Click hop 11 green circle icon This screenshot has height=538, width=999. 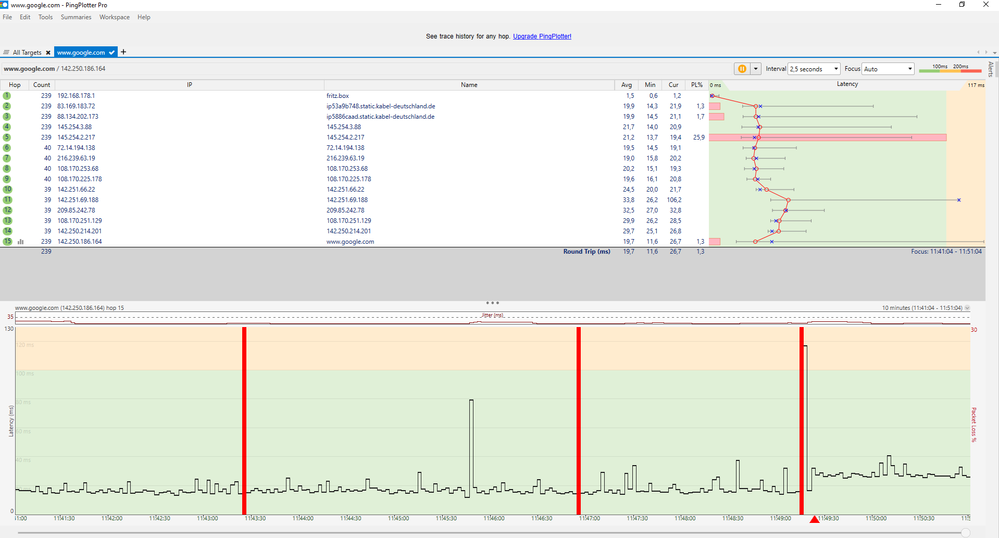coord(7,200)
